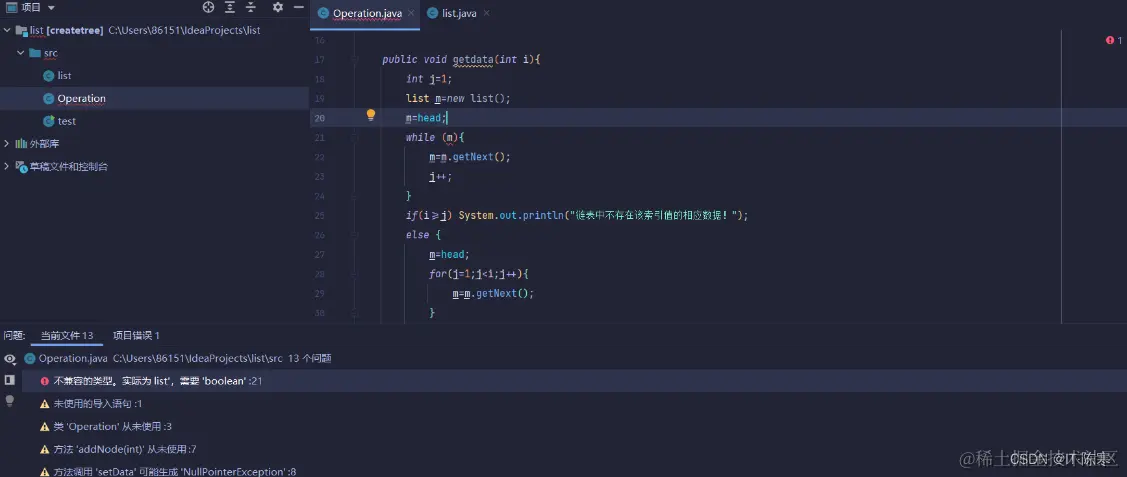
Task: Click warning icon beside 类 'Operation' 从未使用
Action: [45, 427]
